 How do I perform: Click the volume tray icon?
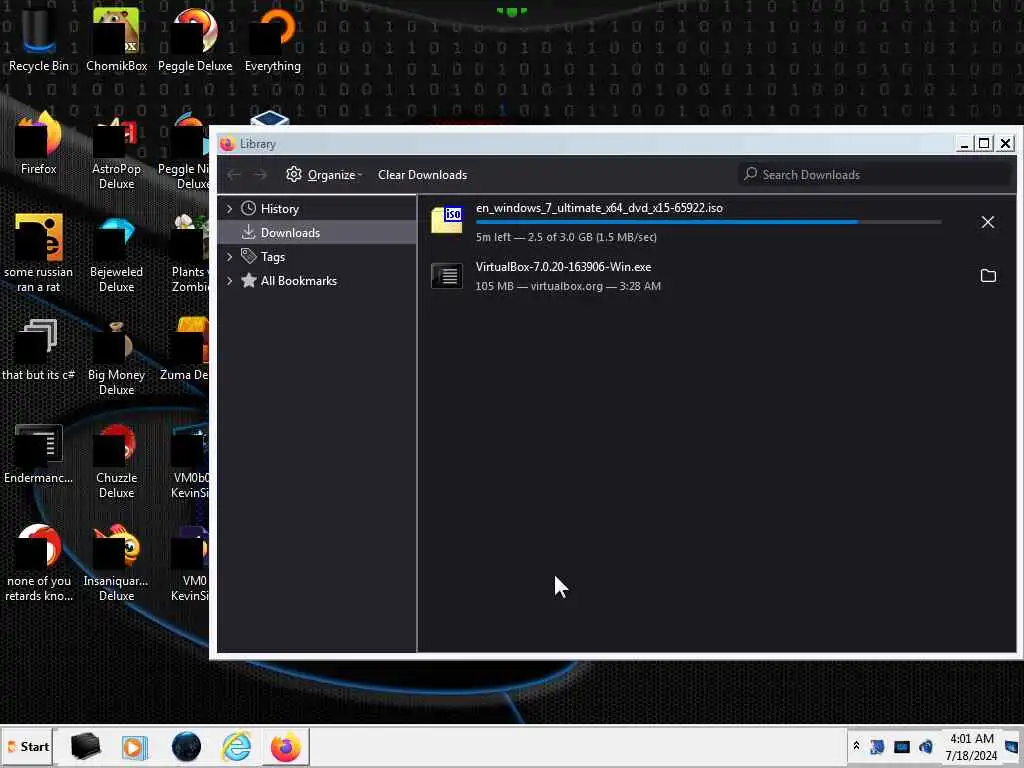pos(925,746)
